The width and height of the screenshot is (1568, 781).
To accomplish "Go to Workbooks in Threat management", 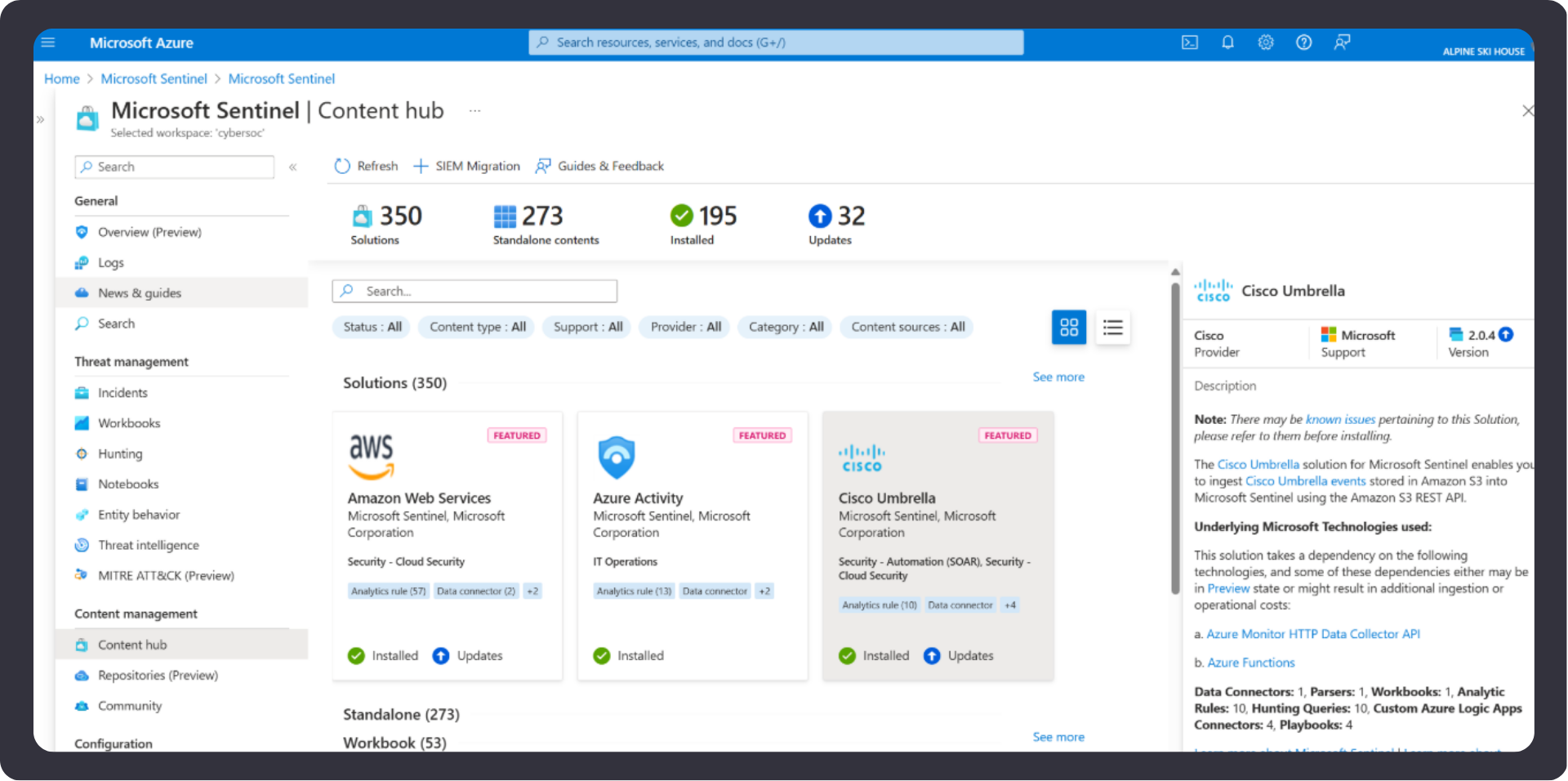I will [129, 423].
